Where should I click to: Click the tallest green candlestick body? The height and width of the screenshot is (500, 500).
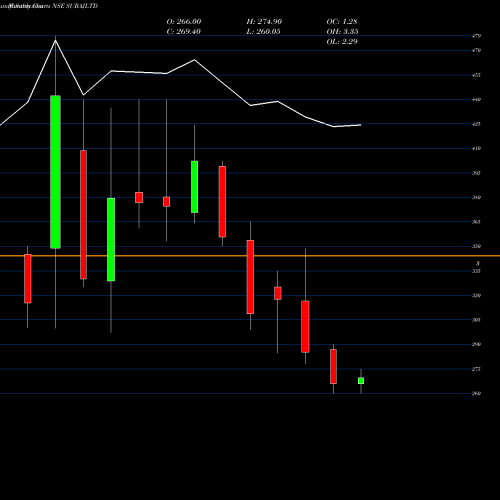pyautogui.click(x=55, y=172)
